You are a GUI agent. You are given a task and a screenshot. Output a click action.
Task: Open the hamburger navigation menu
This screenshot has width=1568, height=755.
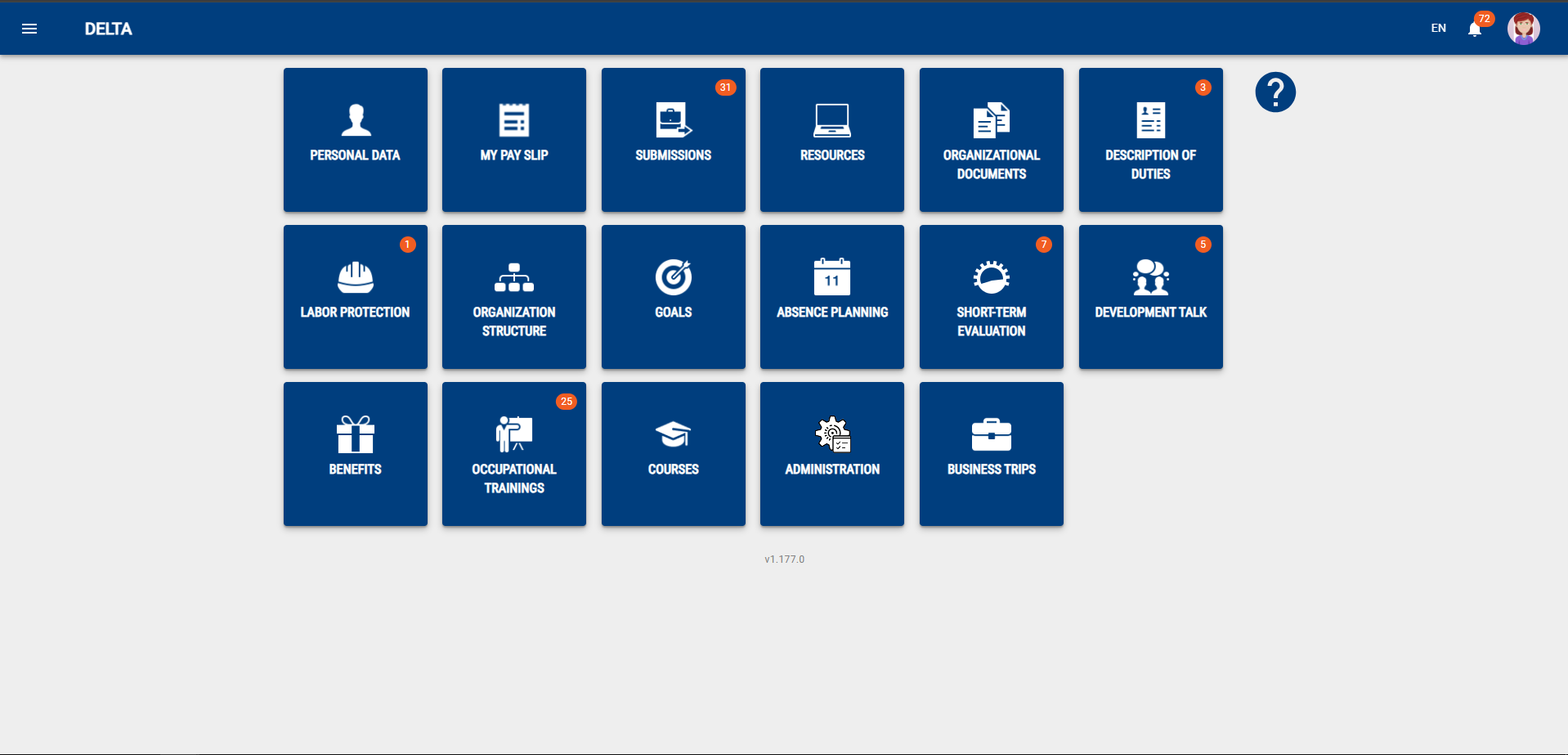tap(29, 29)
